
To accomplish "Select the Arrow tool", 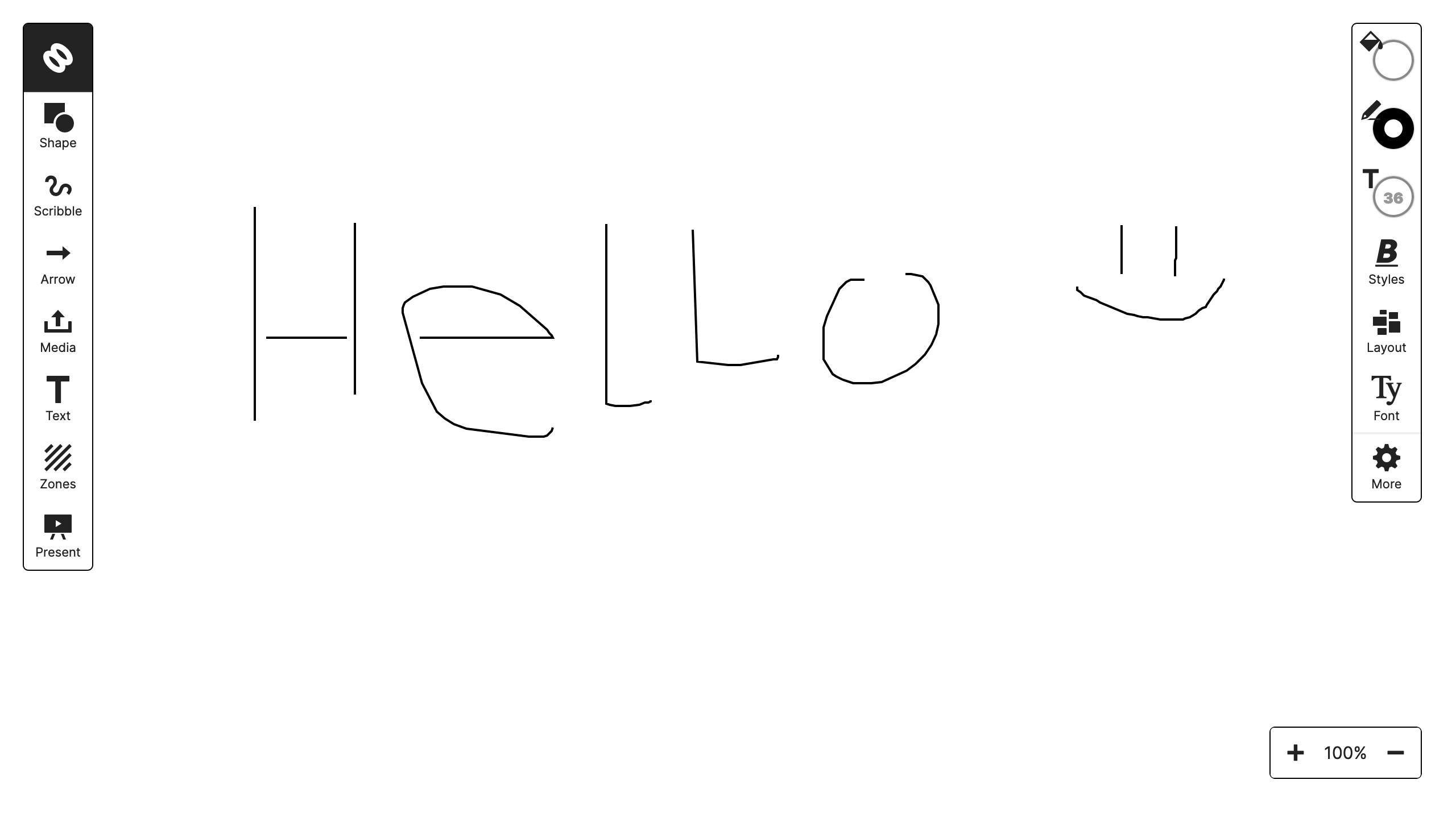I will click(58, 262).
